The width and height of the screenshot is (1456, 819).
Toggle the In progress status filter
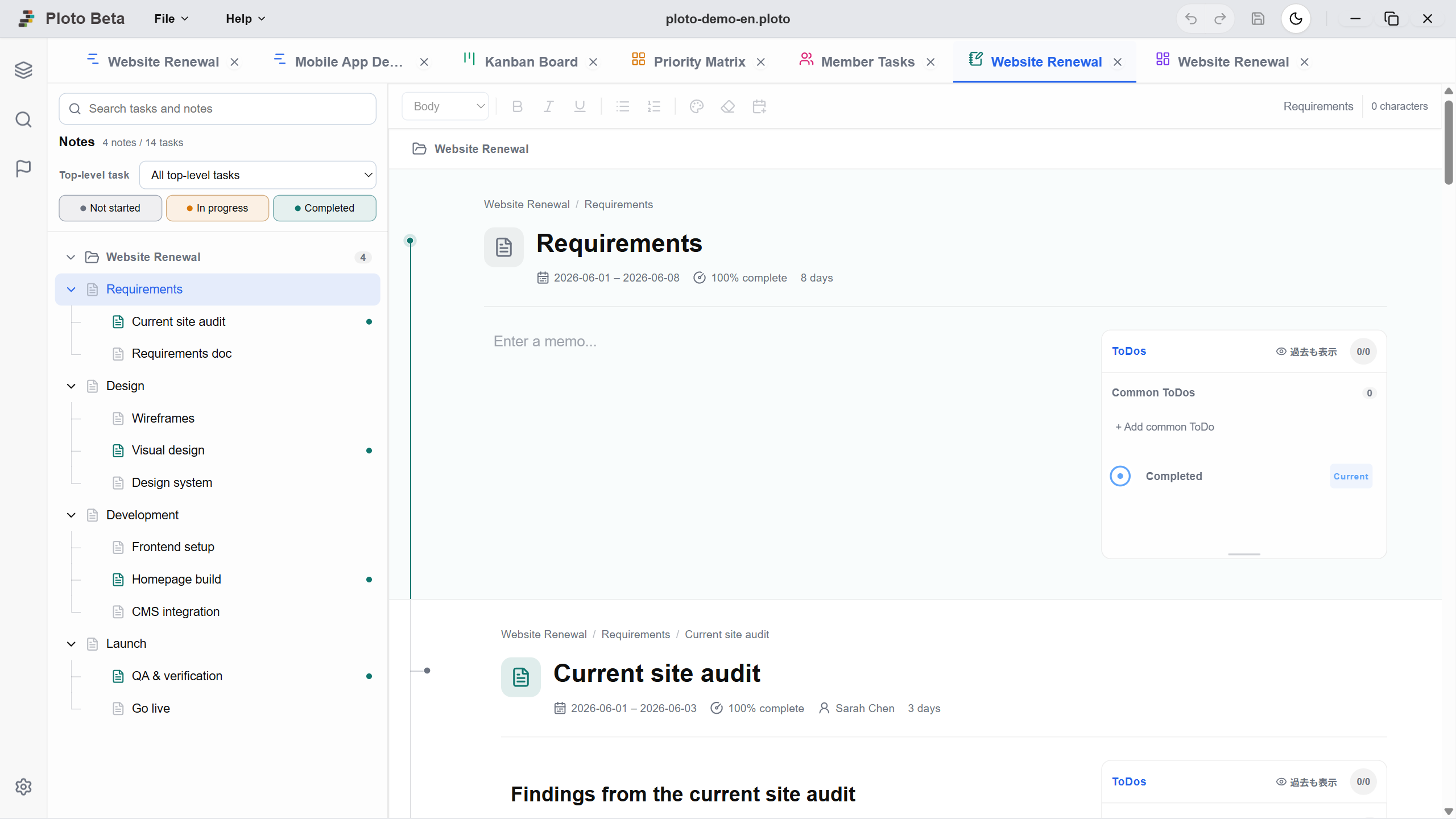pos(217,208)
